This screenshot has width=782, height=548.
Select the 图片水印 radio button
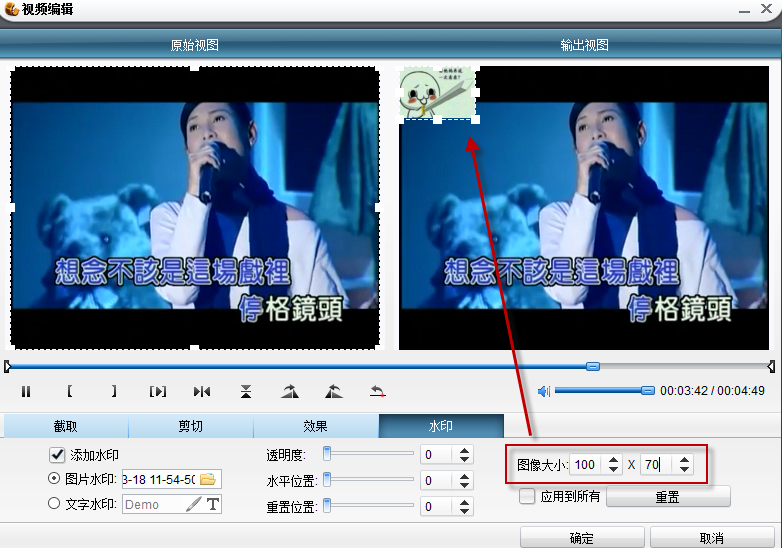pyautogui.click(x=54, y=479)
